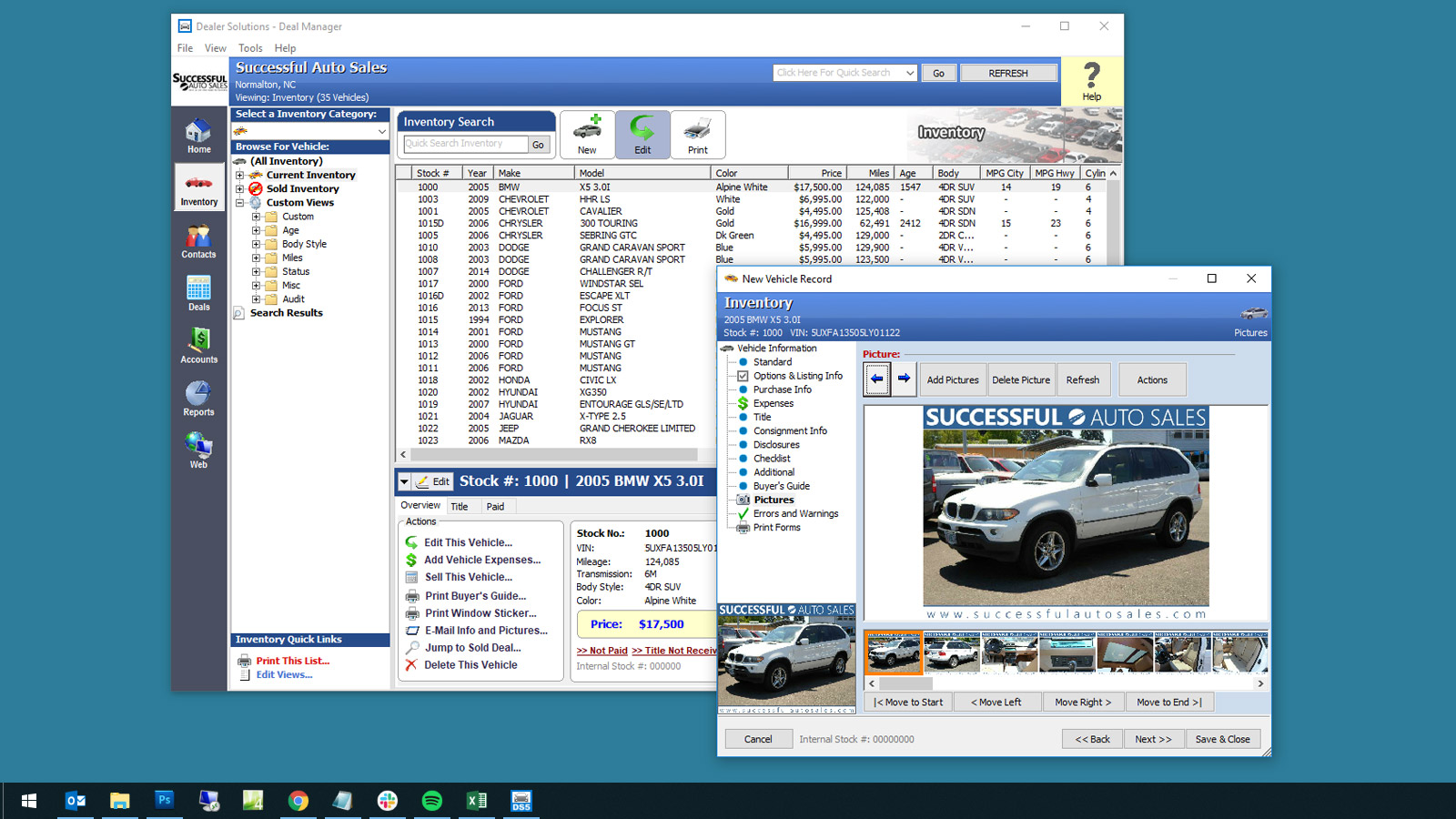1456x819 pixels.
Task: Open Photoshop from the taskbar
Action: click(x=164, y=801)
